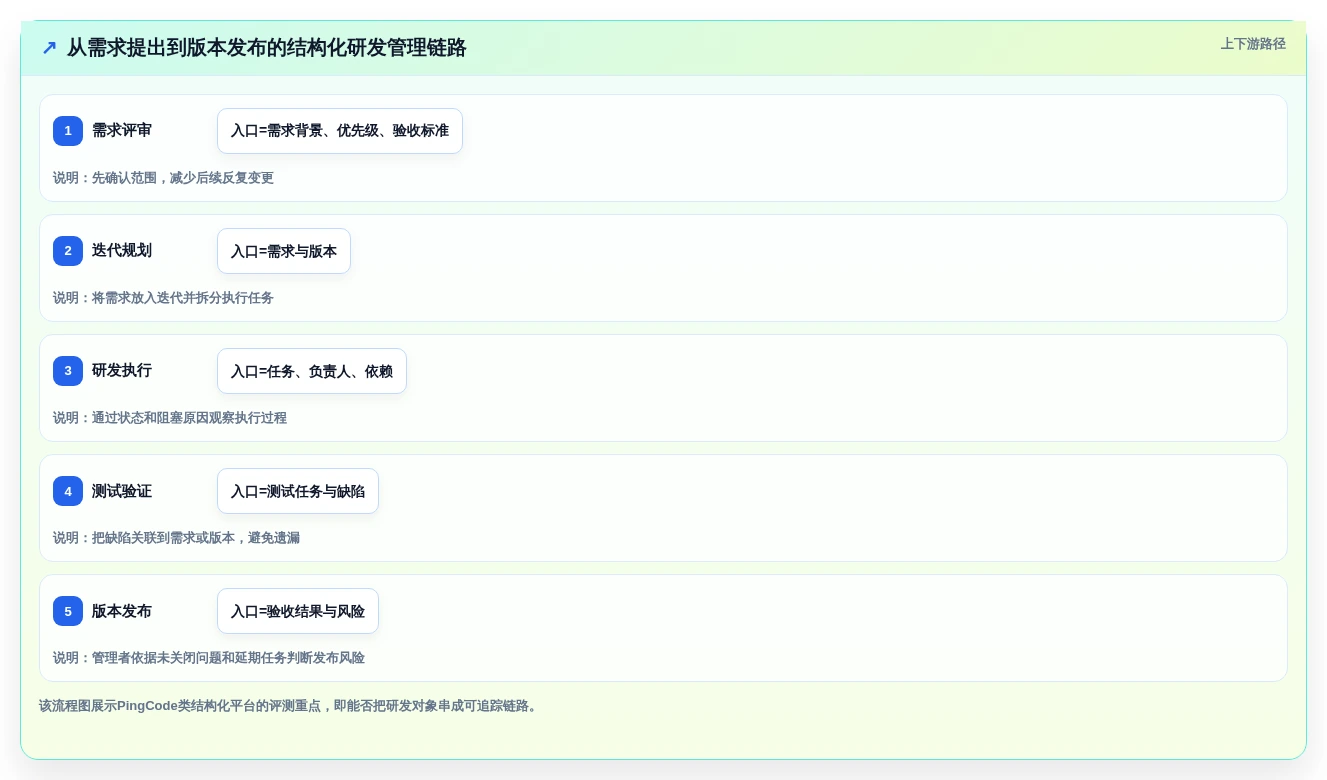The image size is (1327, 780).
Task: Select step number 3 badge
Action: (x=68, y=371)
